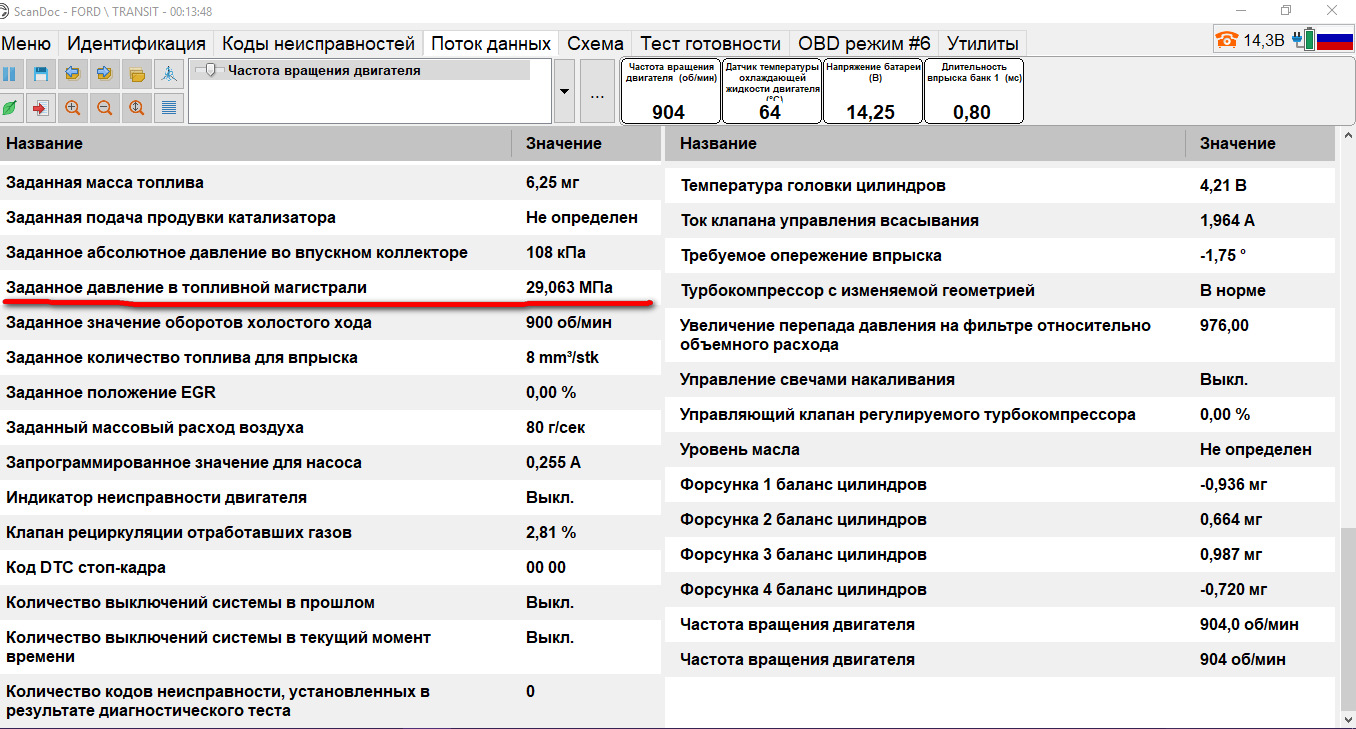The image size is (1356, 729).
Task: Click the blue forward arrow icon
Action: (x=104, y=74)
